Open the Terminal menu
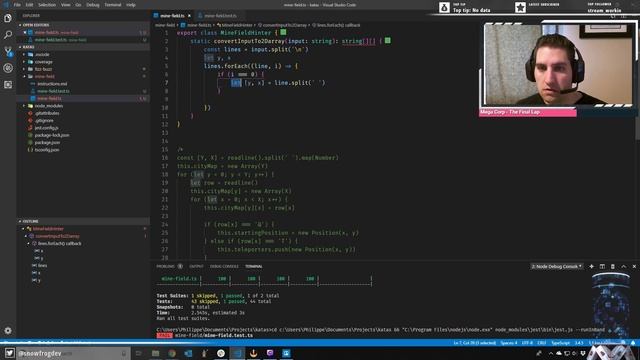The image size is (640, 360). [113, 5]
